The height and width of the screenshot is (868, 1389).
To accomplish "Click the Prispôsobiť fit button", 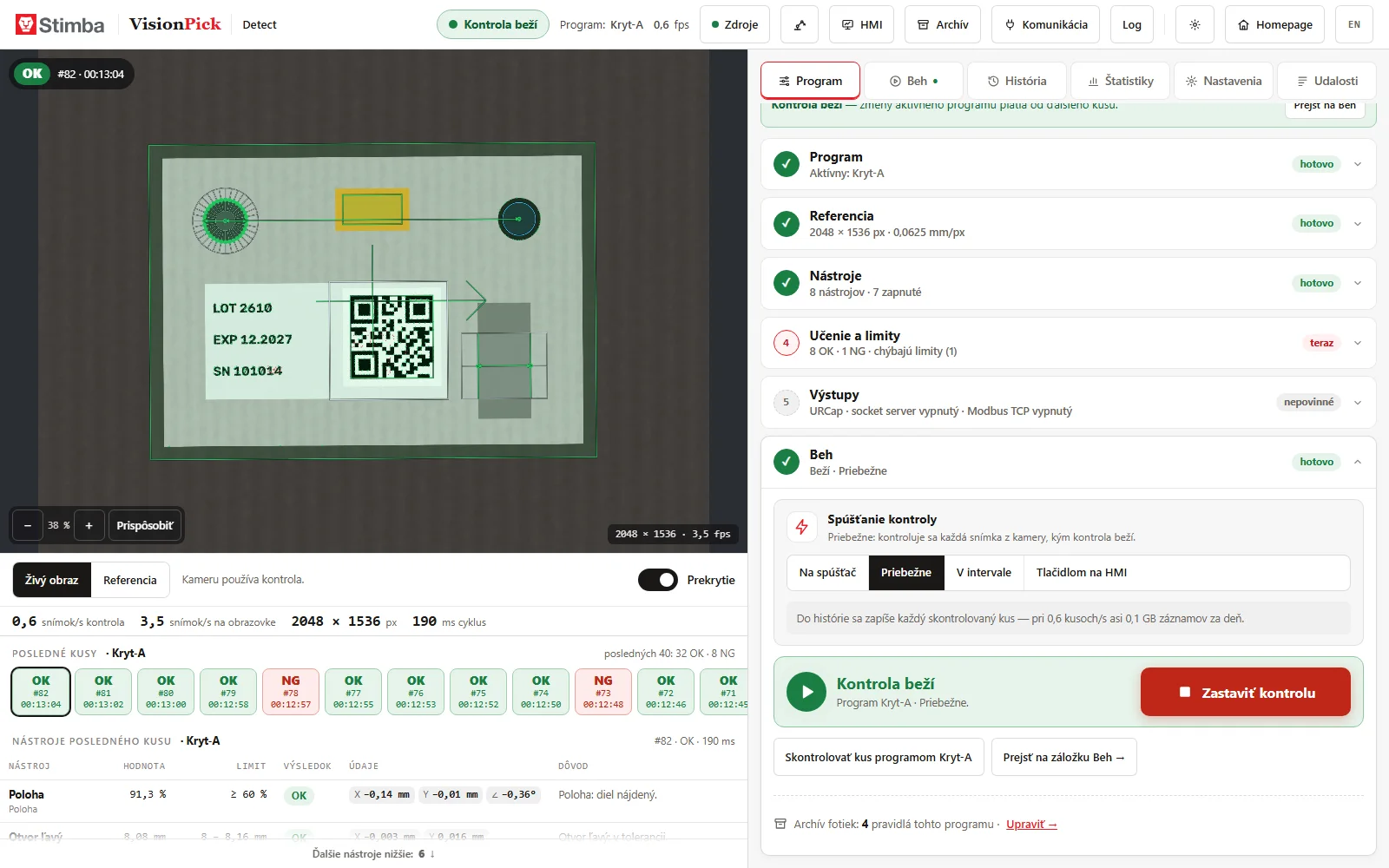I will [144, 525].
